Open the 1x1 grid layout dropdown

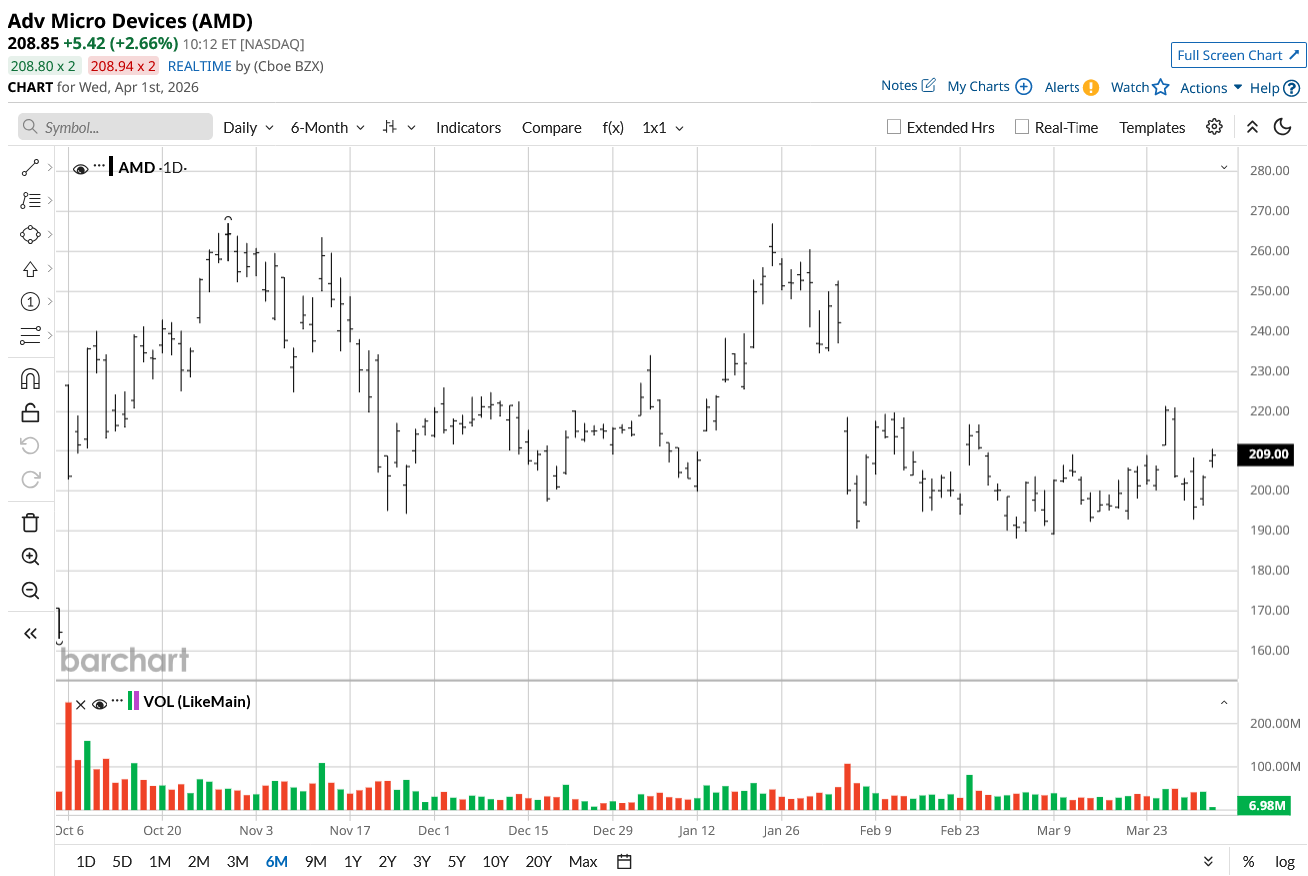663,127
